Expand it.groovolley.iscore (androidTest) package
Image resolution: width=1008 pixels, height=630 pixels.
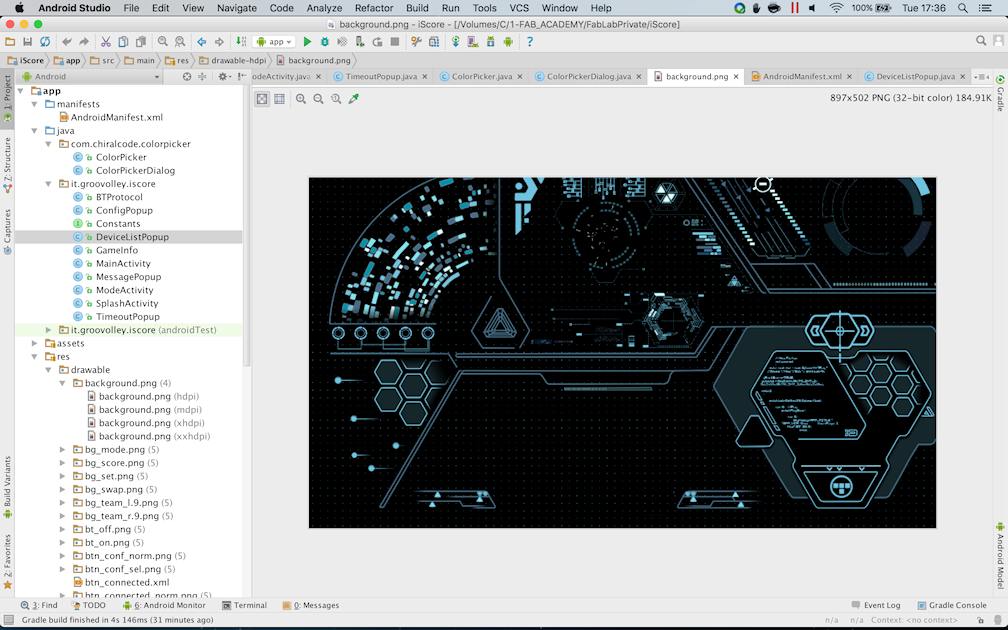click(48, 330)
